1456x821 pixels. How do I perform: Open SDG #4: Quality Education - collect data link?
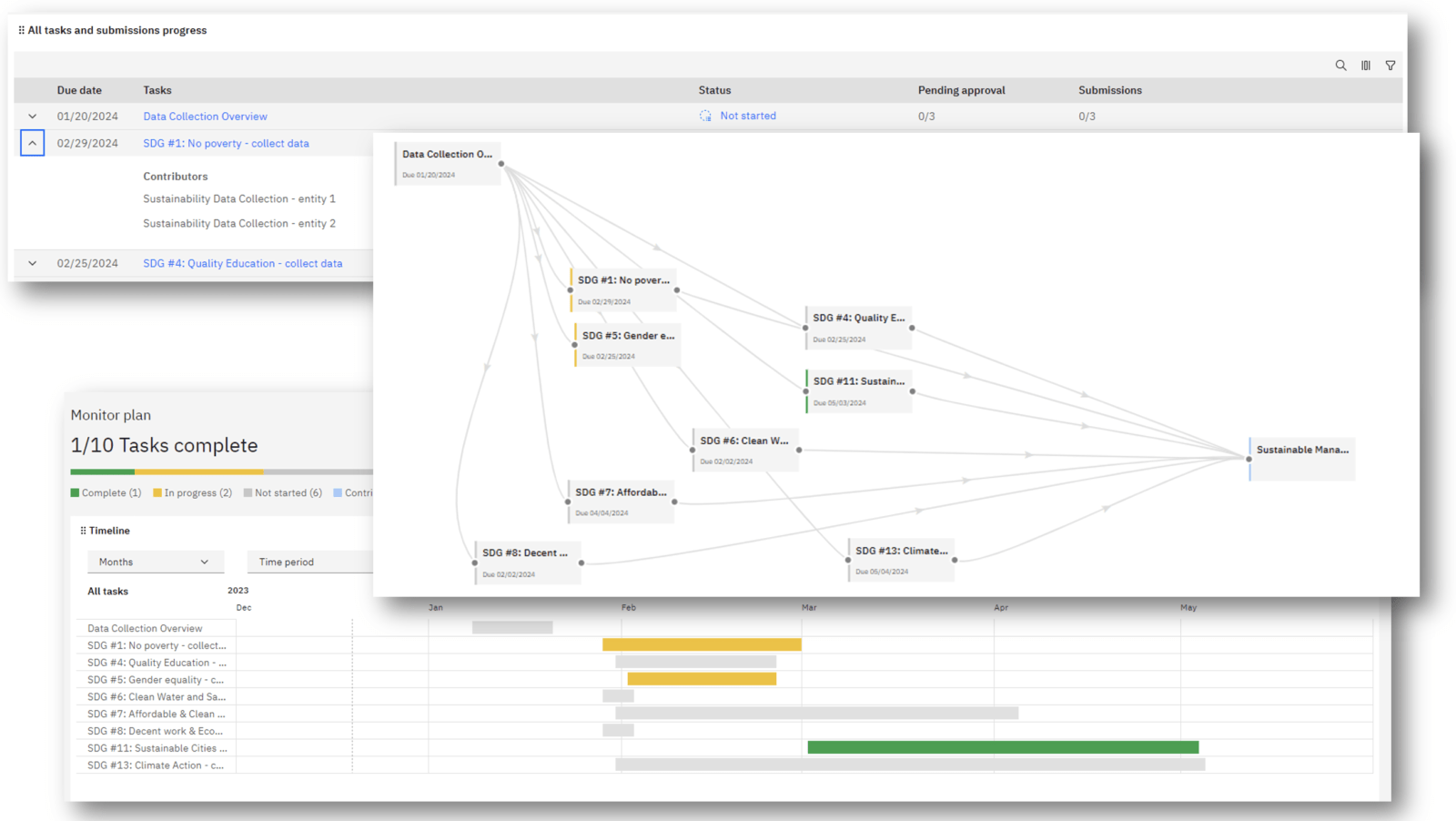pyautogui.click(x=243, y=263)
